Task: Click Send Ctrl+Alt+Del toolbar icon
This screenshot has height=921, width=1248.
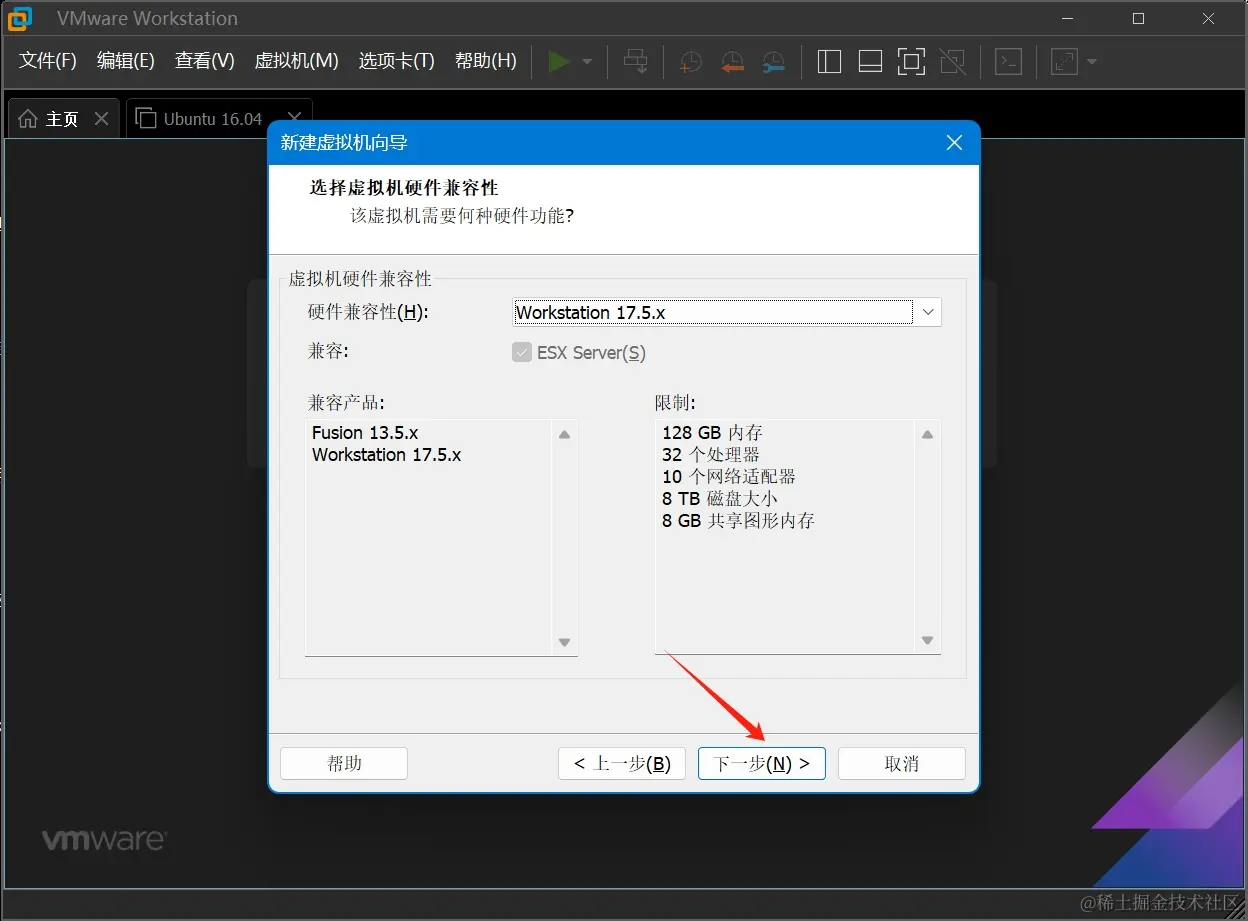Action: [635, 61]
